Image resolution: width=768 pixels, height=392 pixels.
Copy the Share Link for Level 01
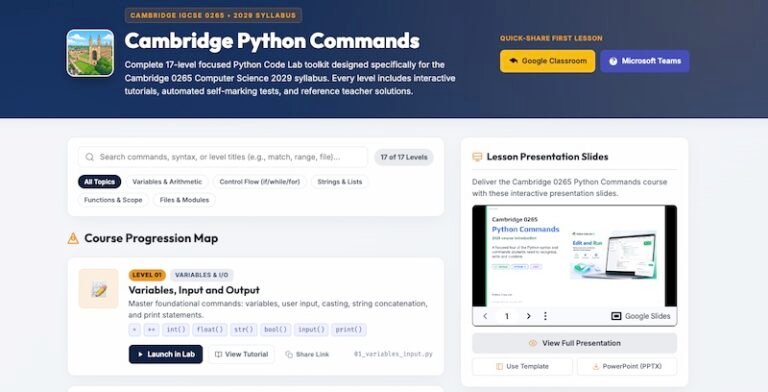[x=307, y=354]
